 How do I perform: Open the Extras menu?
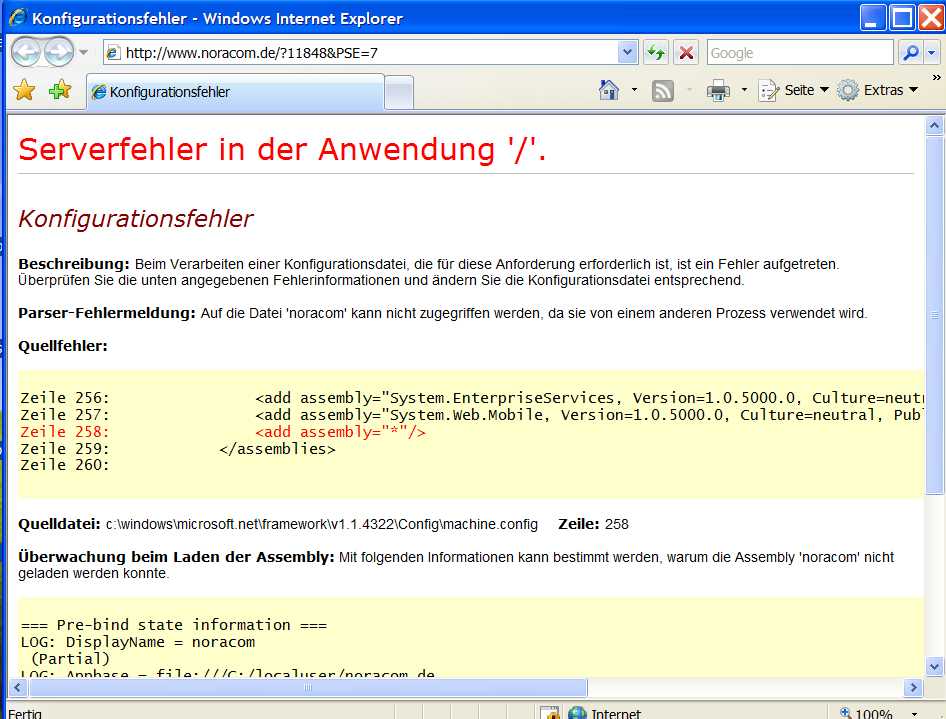tap(878, 90)
